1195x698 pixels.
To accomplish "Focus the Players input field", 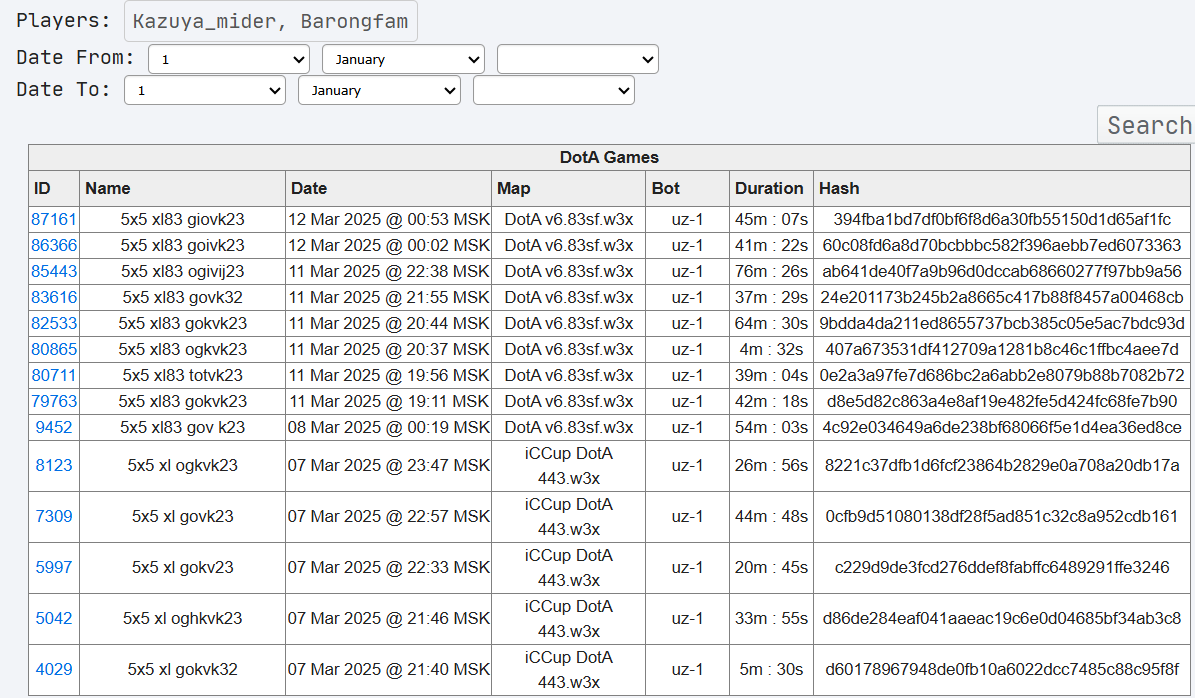I will coord(271,21).
